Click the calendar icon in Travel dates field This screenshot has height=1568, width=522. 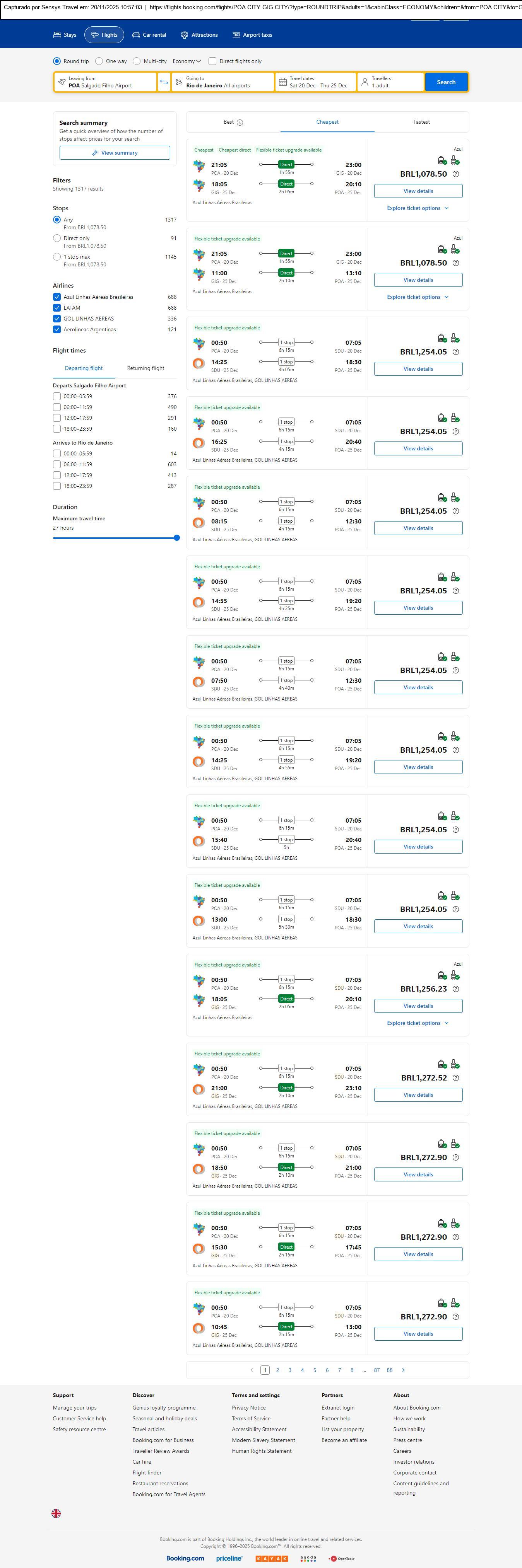coord(282,82)
